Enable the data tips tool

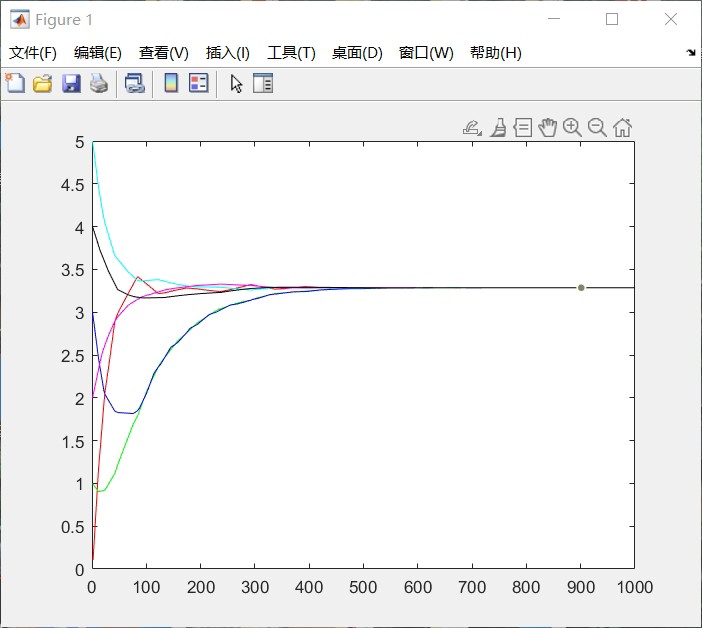point(522,128)
